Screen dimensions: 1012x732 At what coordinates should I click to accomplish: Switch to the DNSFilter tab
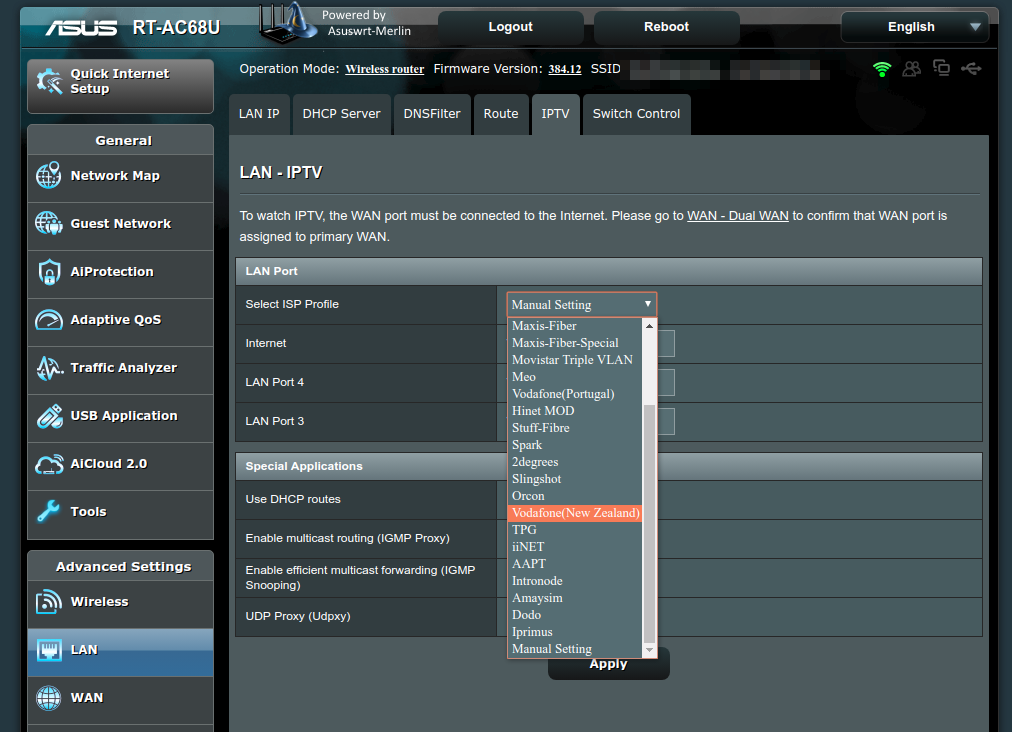point(432,114)
